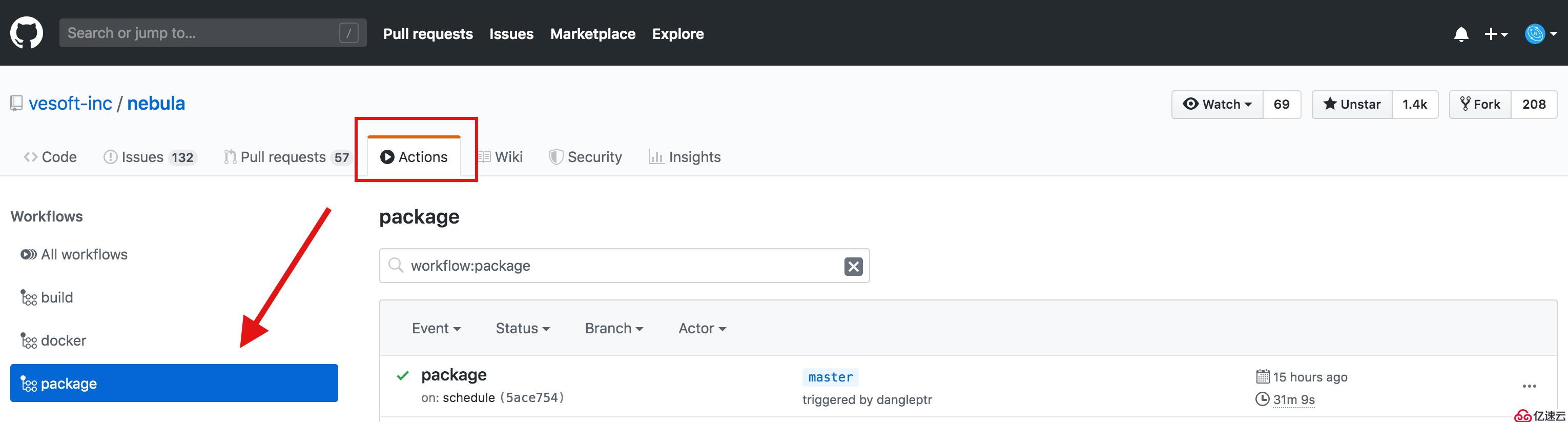
Task: Click the build workflow icon
Action: [x=29, y=298]
